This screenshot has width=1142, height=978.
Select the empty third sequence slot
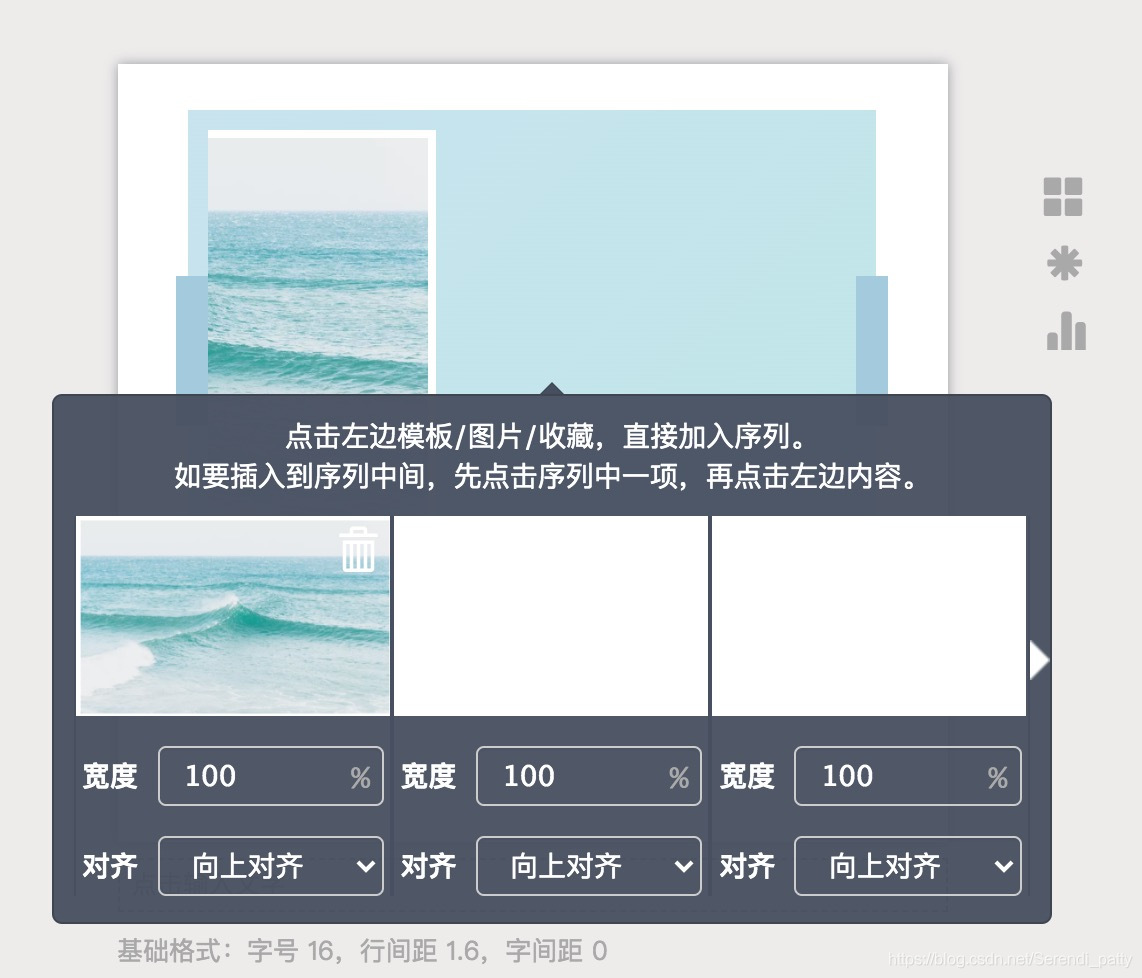point(869,616)
